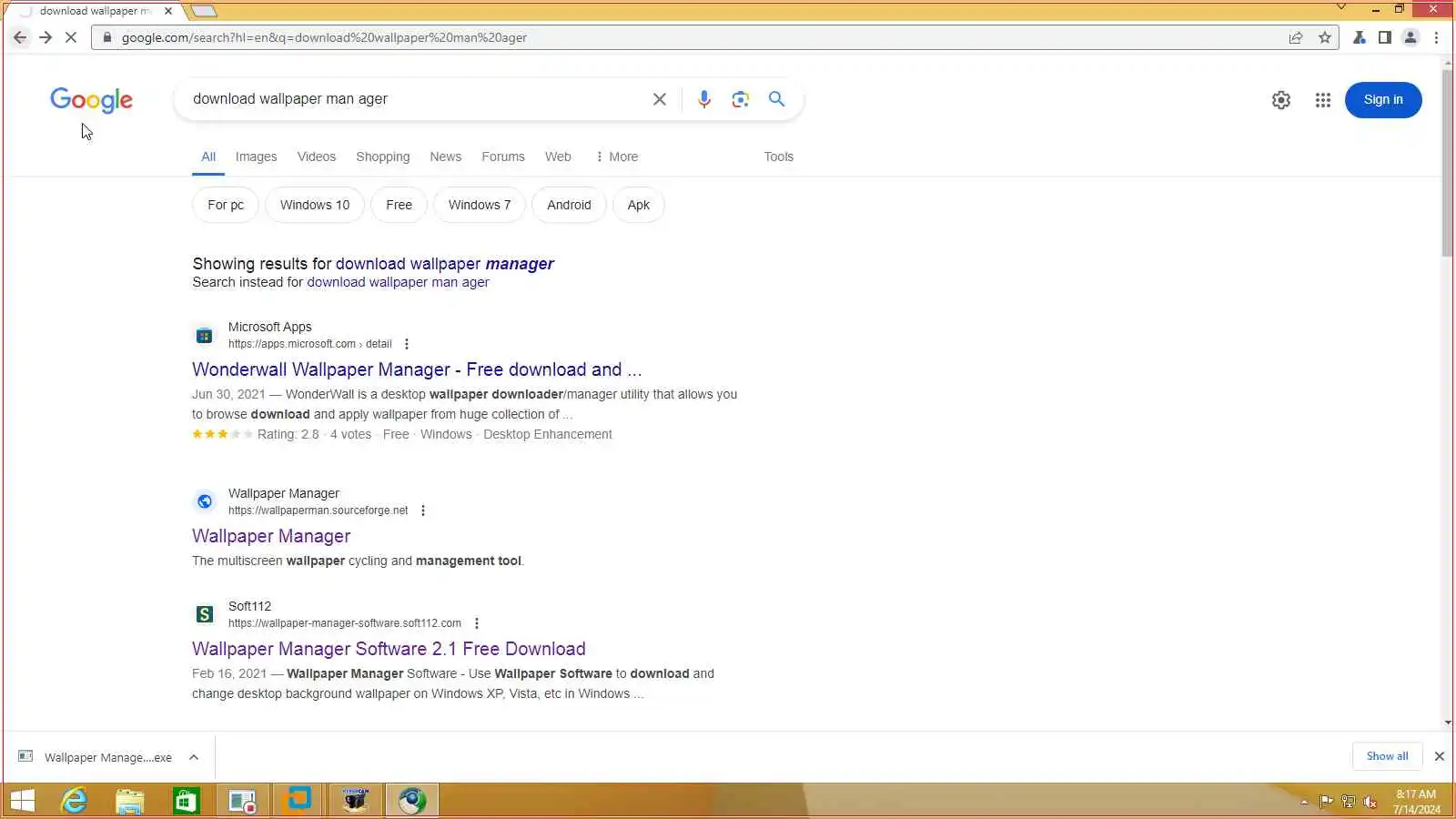Viewport: 1456px width, 819px height.
Task: Open options for Soft112 result
Action: (477, 623)
